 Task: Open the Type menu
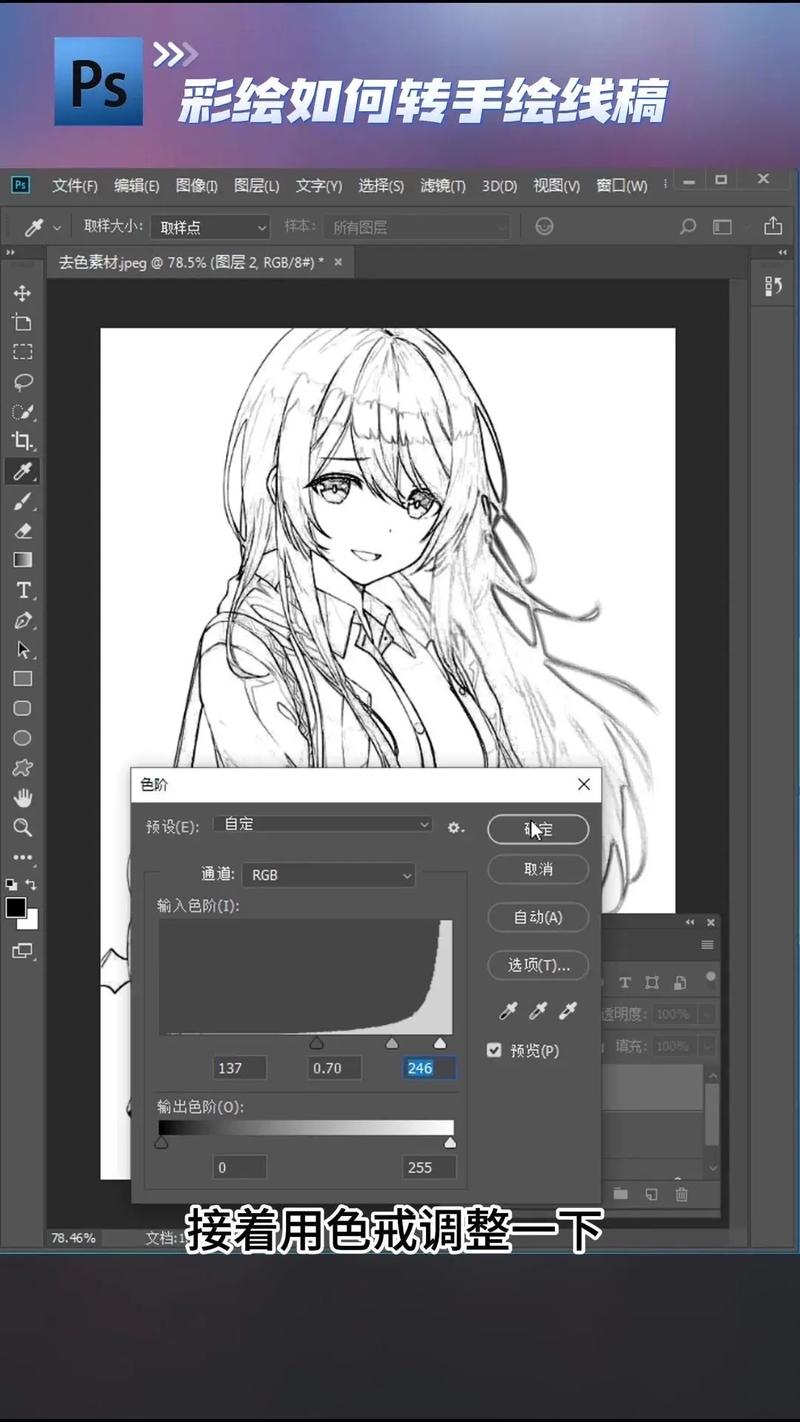tap(319, 186)
